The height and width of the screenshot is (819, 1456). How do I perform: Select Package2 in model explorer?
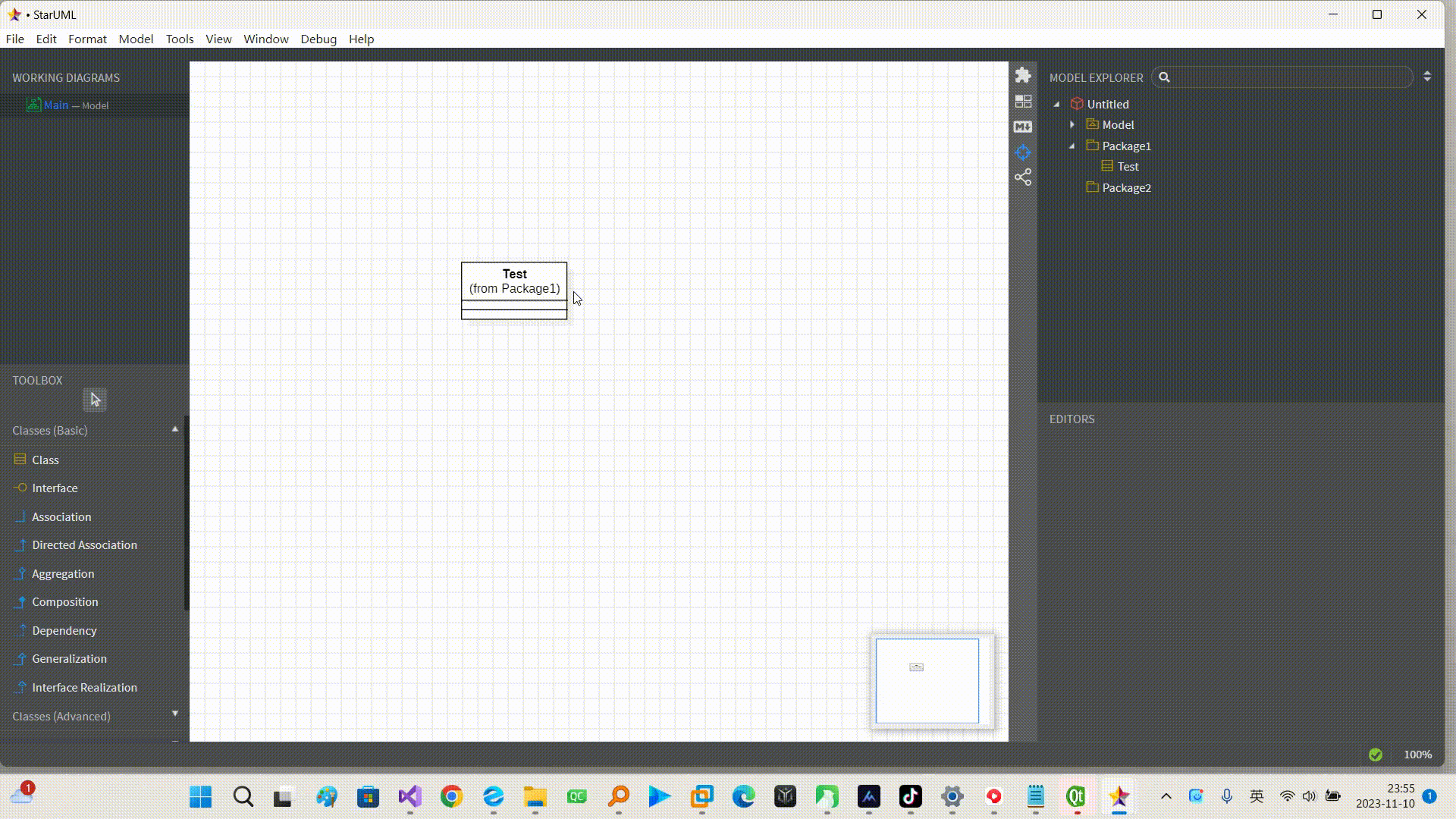(1126, 188)
